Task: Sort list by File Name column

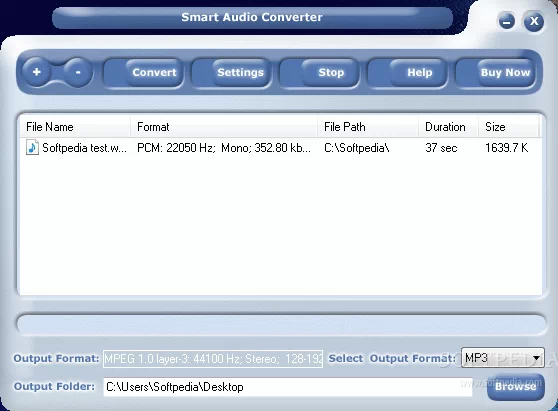Action: tap(75, 127)
